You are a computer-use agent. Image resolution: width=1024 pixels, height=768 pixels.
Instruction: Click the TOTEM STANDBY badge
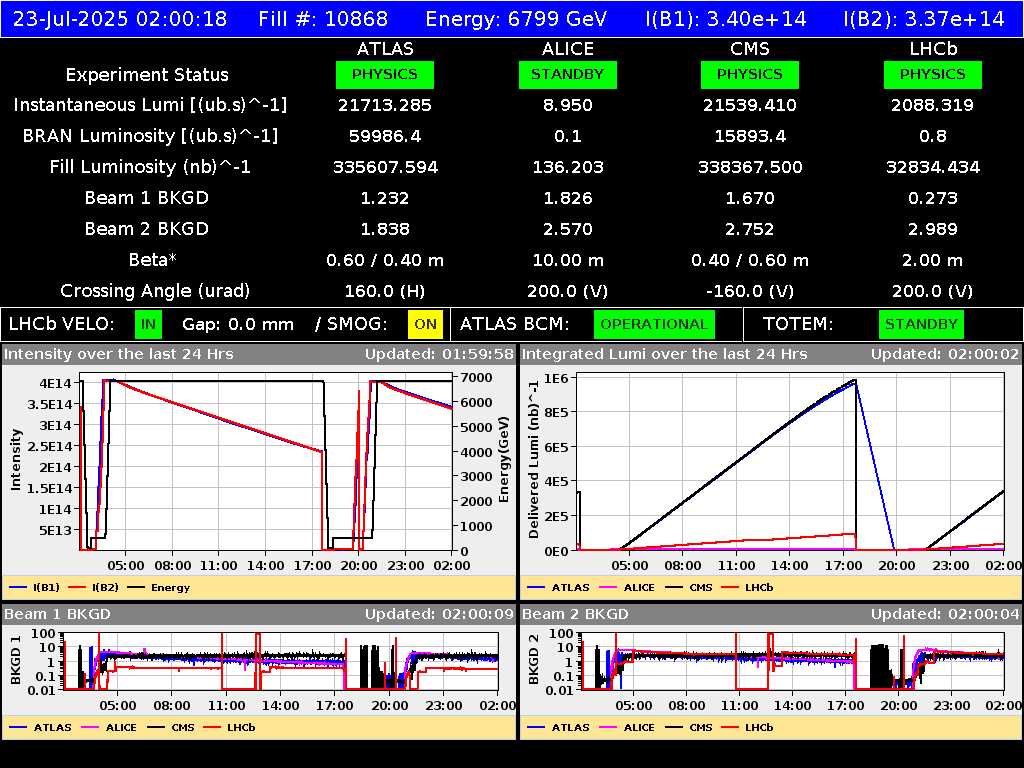(x=921, y=325)
